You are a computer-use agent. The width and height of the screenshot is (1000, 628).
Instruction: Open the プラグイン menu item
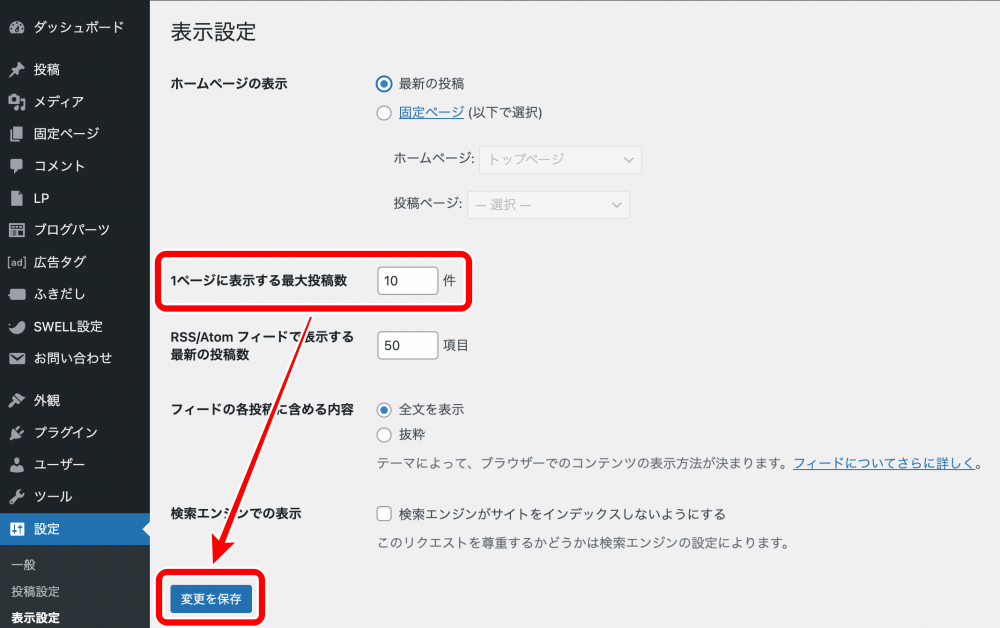[65, 432]
